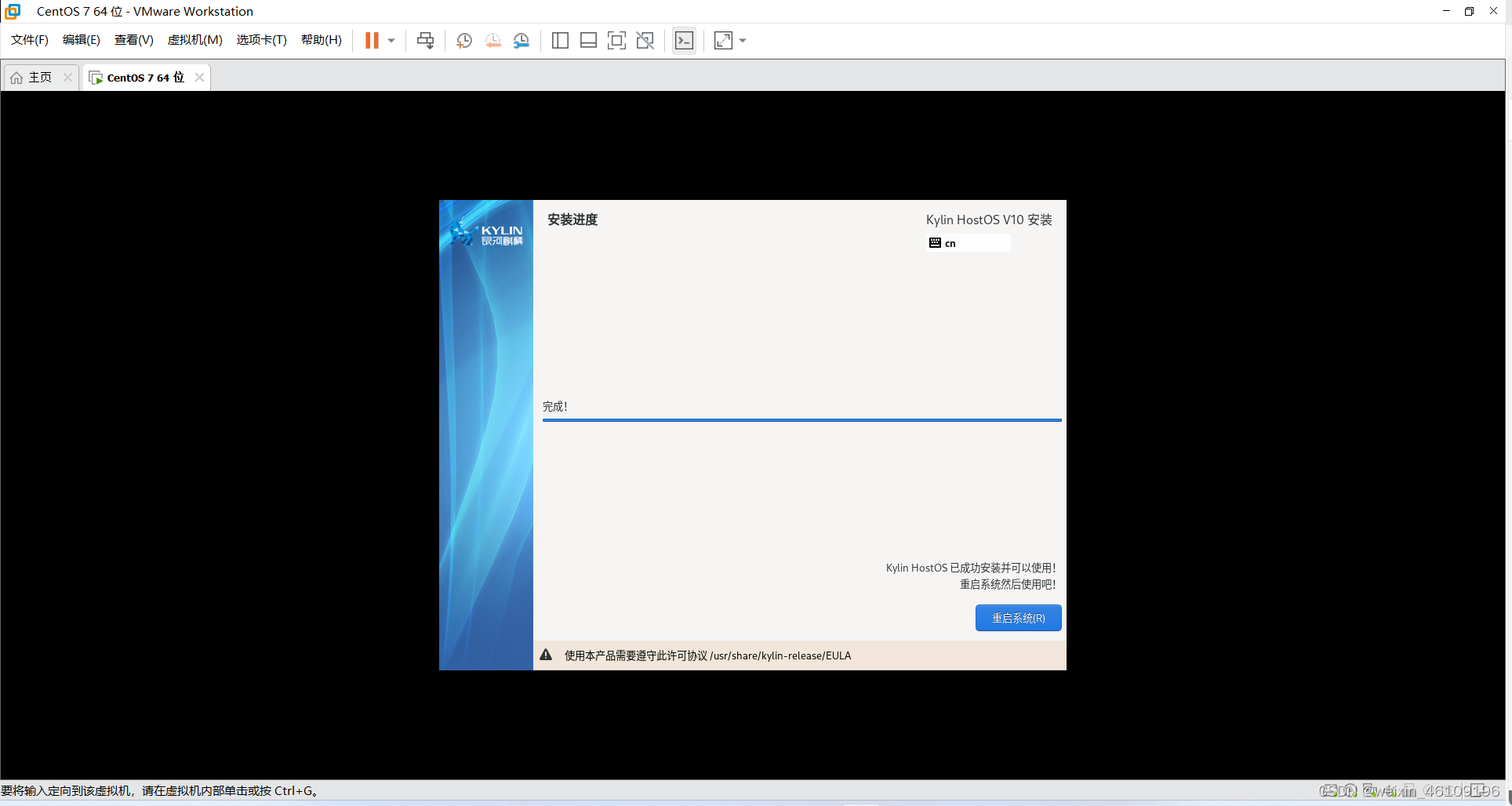
Task: Click the cn keyboard layout indicator
Action: coord(969,243)
